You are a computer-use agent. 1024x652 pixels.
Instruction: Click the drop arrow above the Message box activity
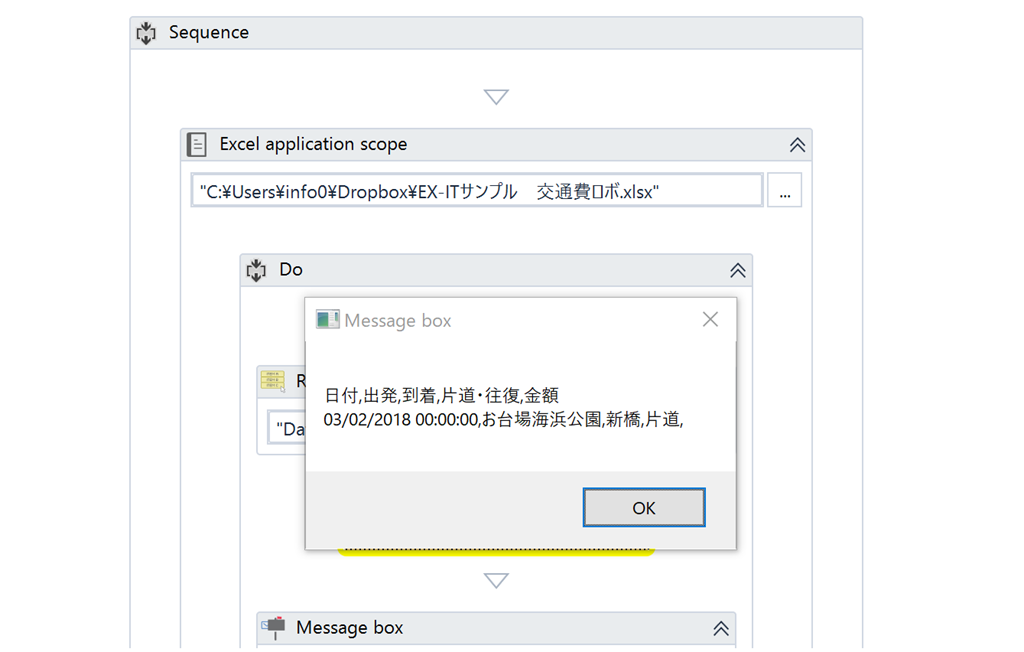point(496,581)
